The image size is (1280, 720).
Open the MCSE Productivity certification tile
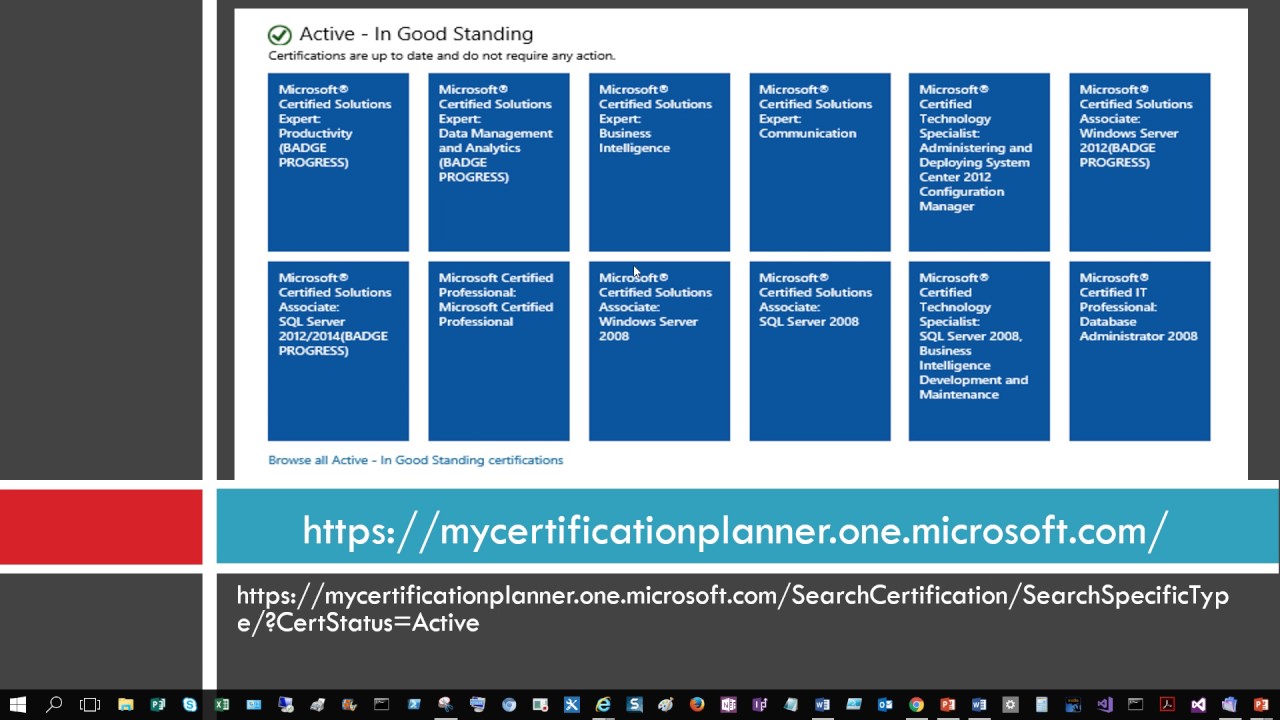338,162
